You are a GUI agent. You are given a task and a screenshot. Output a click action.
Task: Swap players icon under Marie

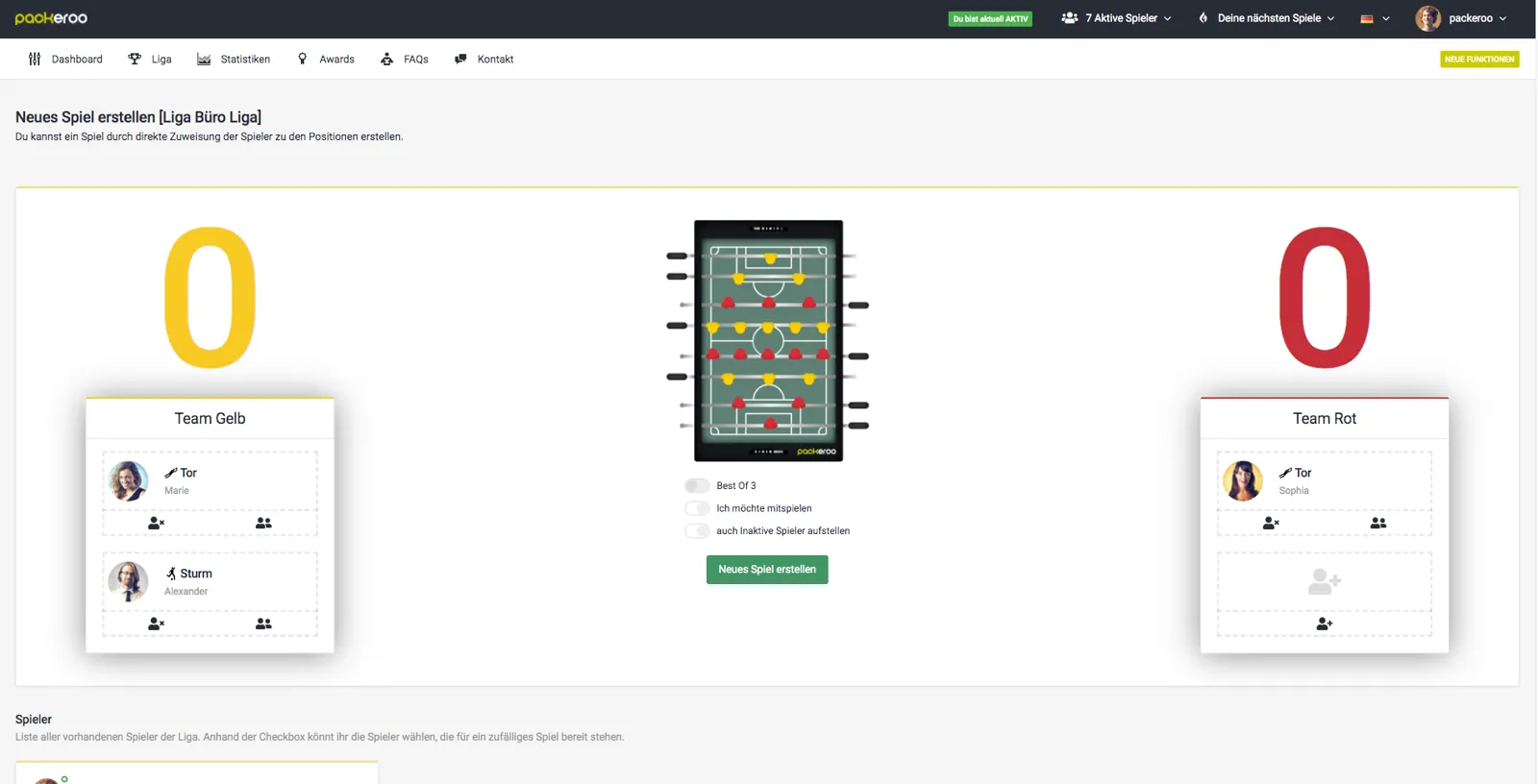[263, 523]
